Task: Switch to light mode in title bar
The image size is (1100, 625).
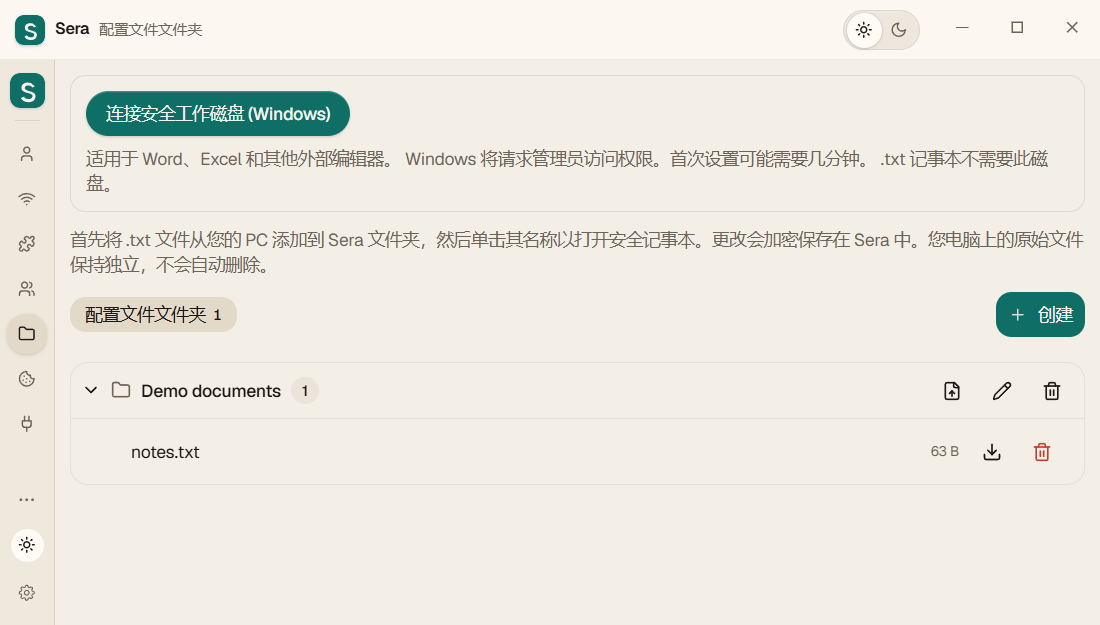Action: pyautogui.click(x=864, y=30)
